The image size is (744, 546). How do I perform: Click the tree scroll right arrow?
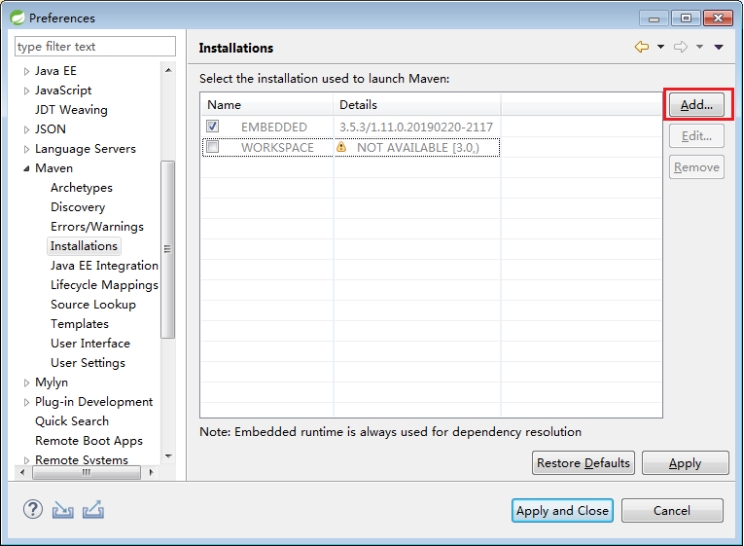151,472
